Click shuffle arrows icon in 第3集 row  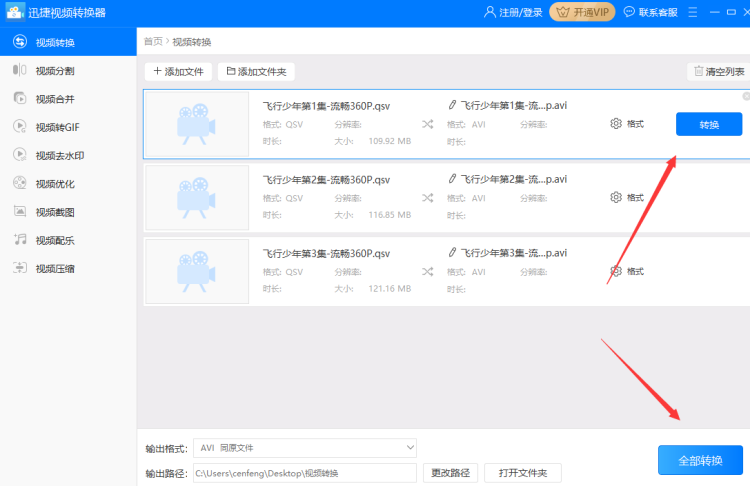(428, 272)
